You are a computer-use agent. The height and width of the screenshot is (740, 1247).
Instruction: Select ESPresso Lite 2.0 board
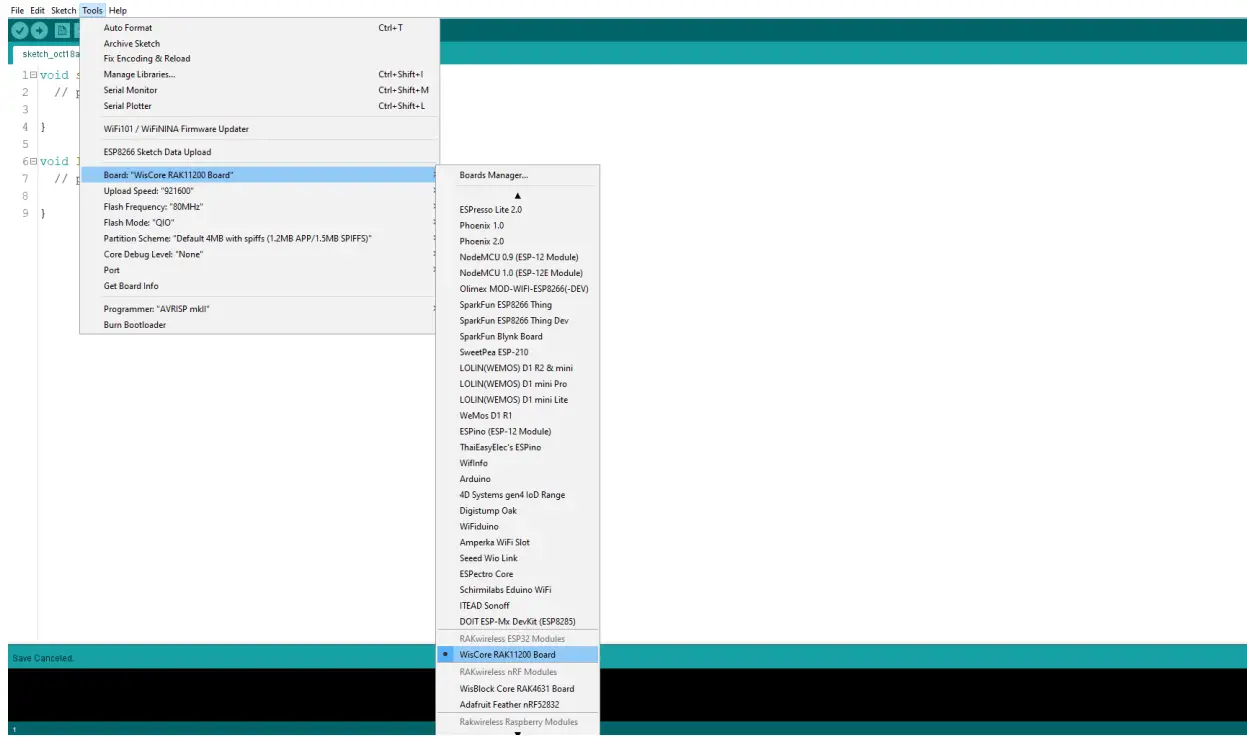[x=518, y=210]
